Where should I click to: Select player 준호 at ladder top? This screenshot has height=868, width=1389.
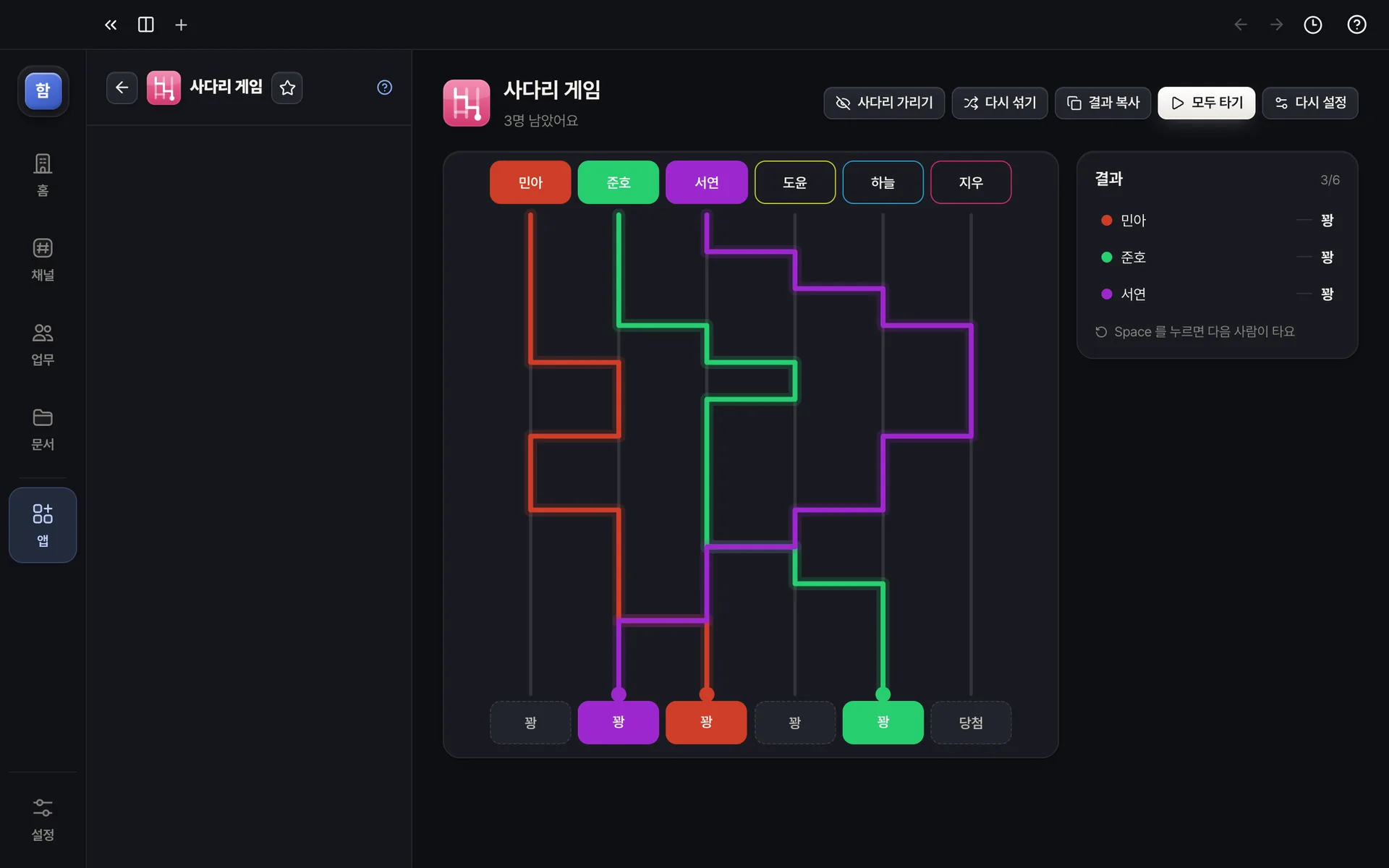pyautogui.click(x=619, y=182)
